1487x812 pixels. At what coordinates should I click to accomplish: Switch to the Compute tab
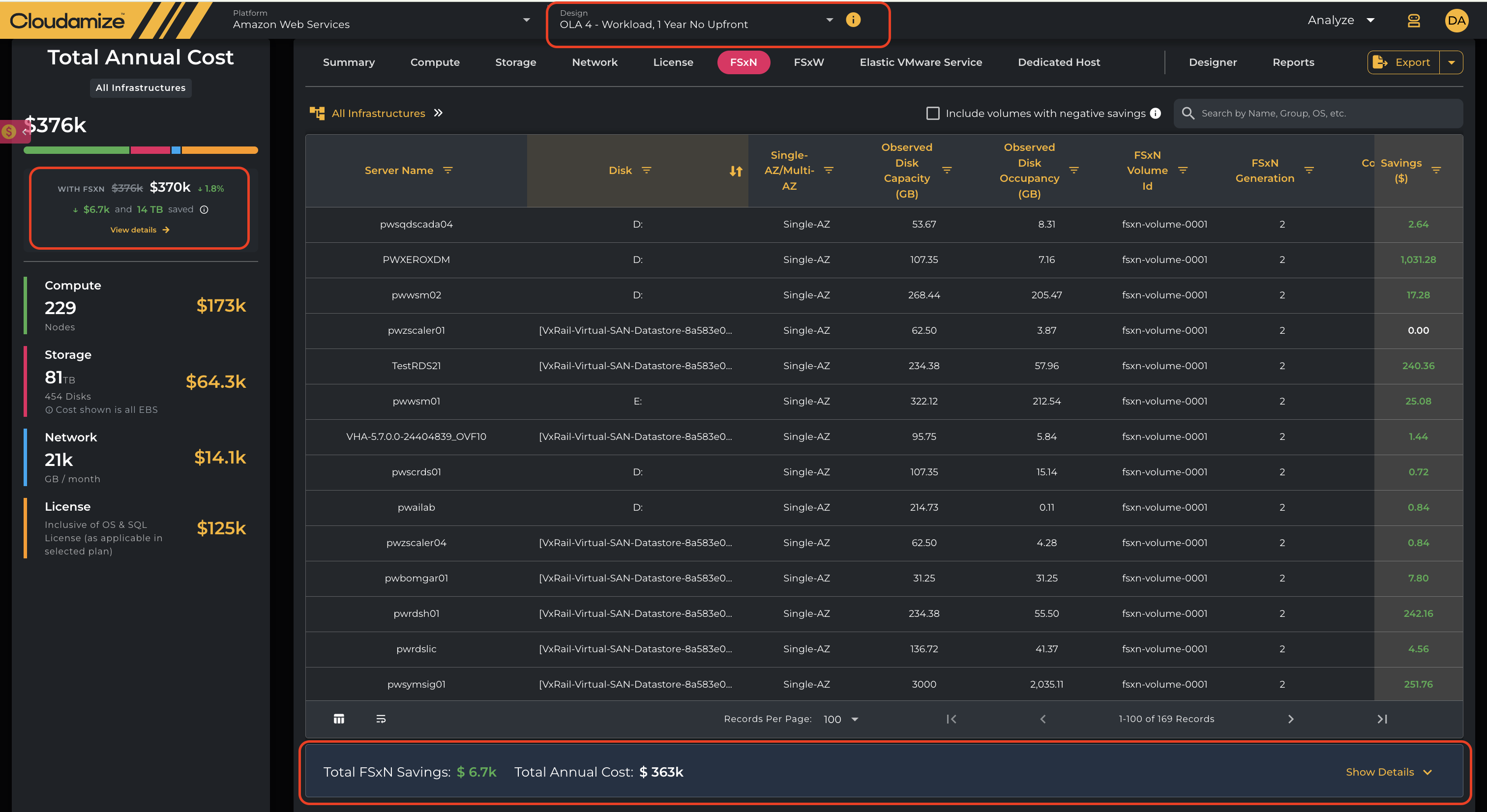[x=435, y=62]
